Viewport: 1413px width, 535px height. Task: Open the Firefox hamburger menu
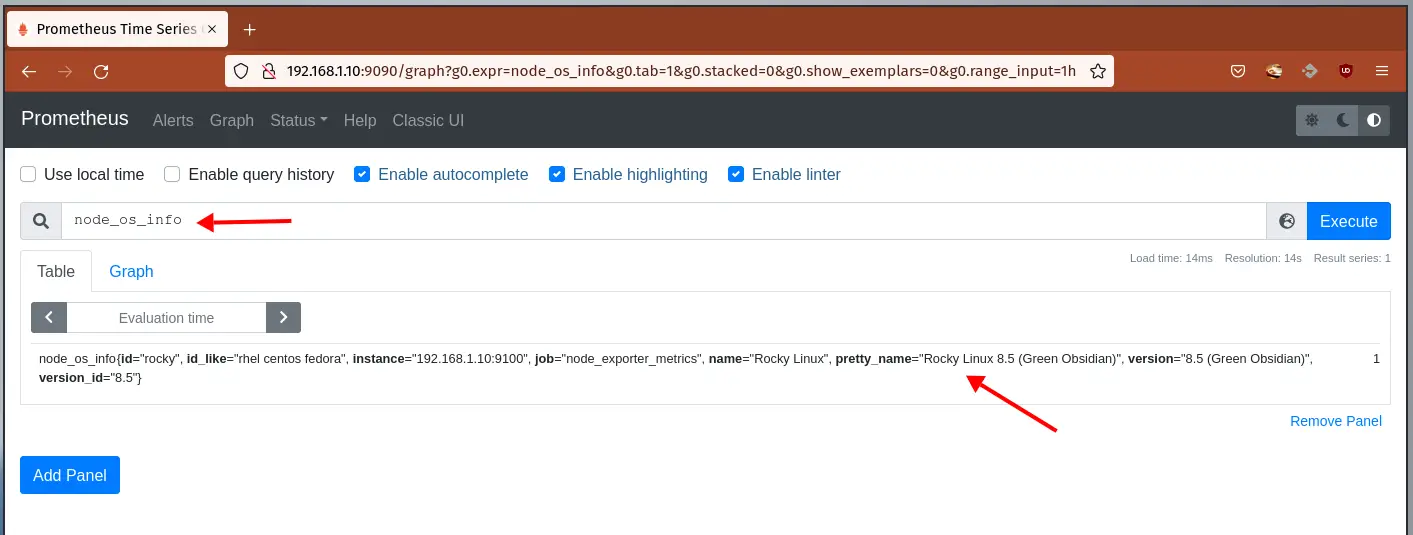1382,71
